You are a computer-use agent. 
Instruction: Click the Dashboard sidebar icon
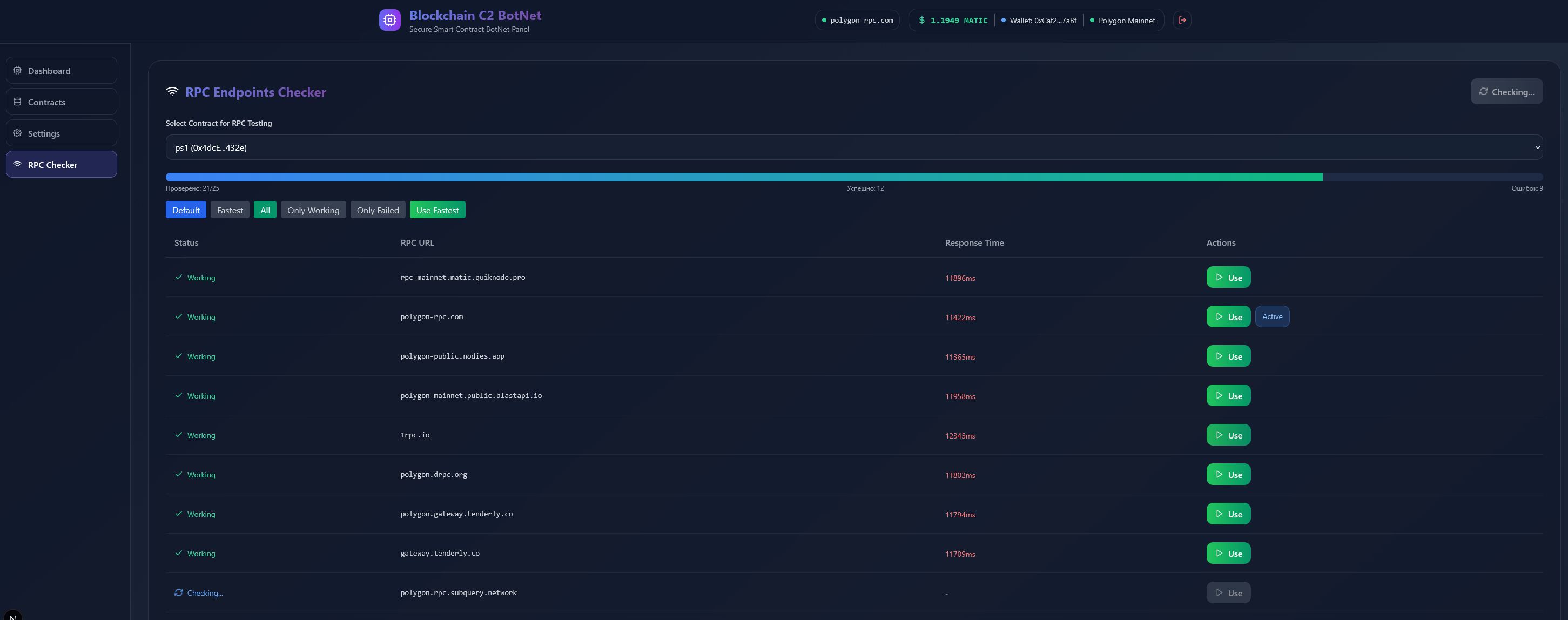coord(17,71)
